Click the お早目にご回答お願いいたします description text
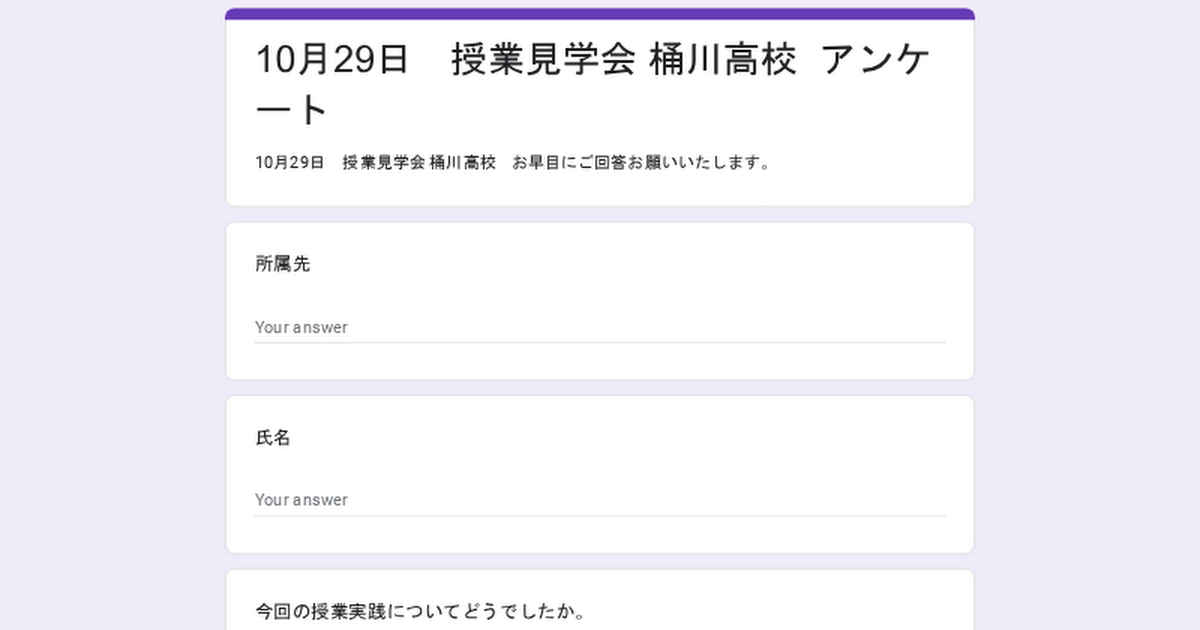1200x630 pixels. pos(642,163)
